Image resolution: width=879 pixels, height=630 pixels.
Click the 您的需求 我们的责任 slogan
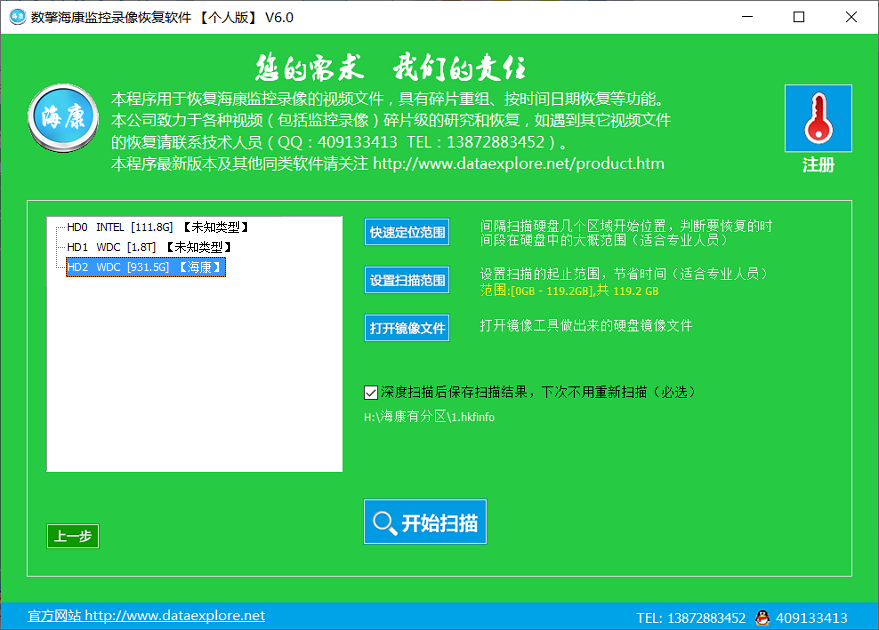click(x=390, y=68)
